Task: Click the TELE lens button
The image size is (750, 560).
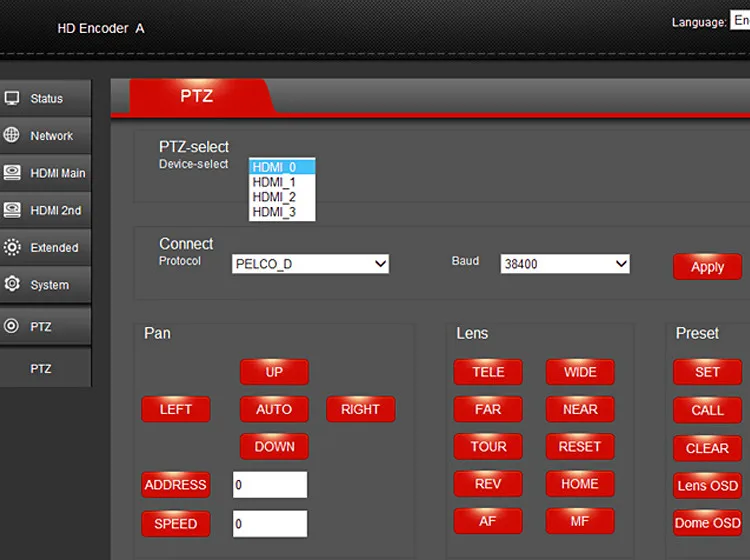Action: click(x=488, y=372)
